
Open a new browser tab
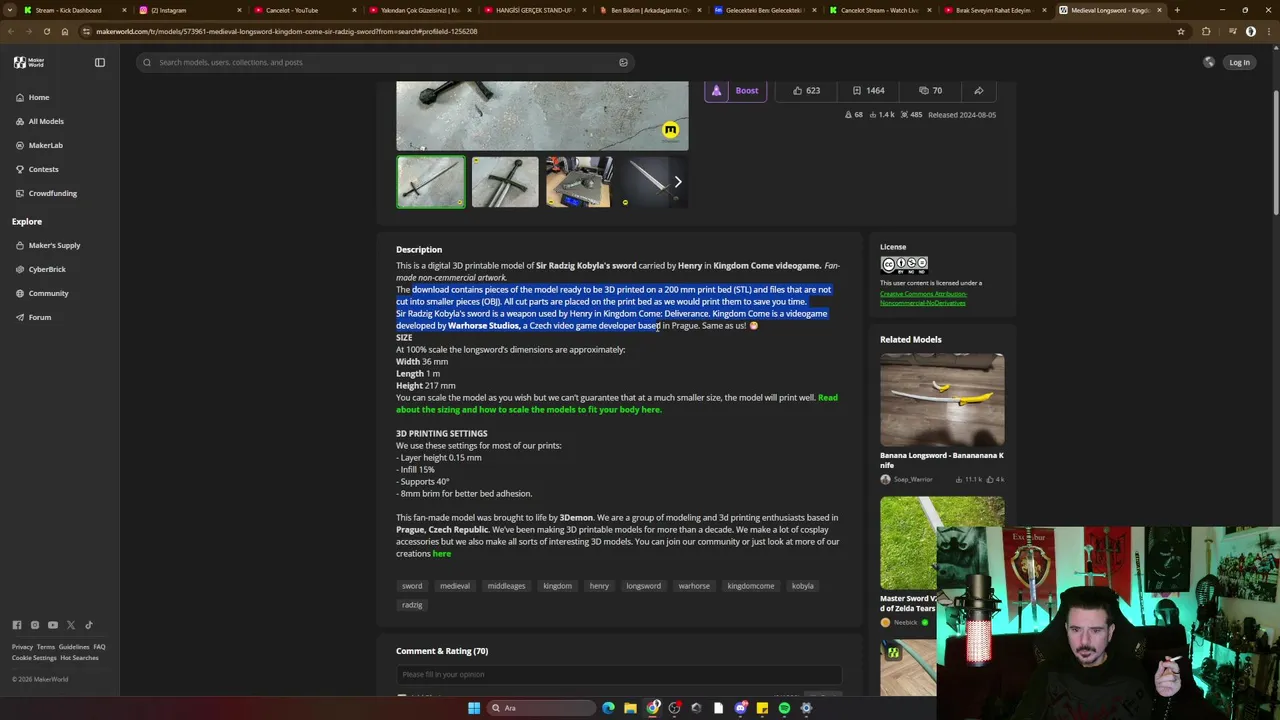tap(1177, 10)
